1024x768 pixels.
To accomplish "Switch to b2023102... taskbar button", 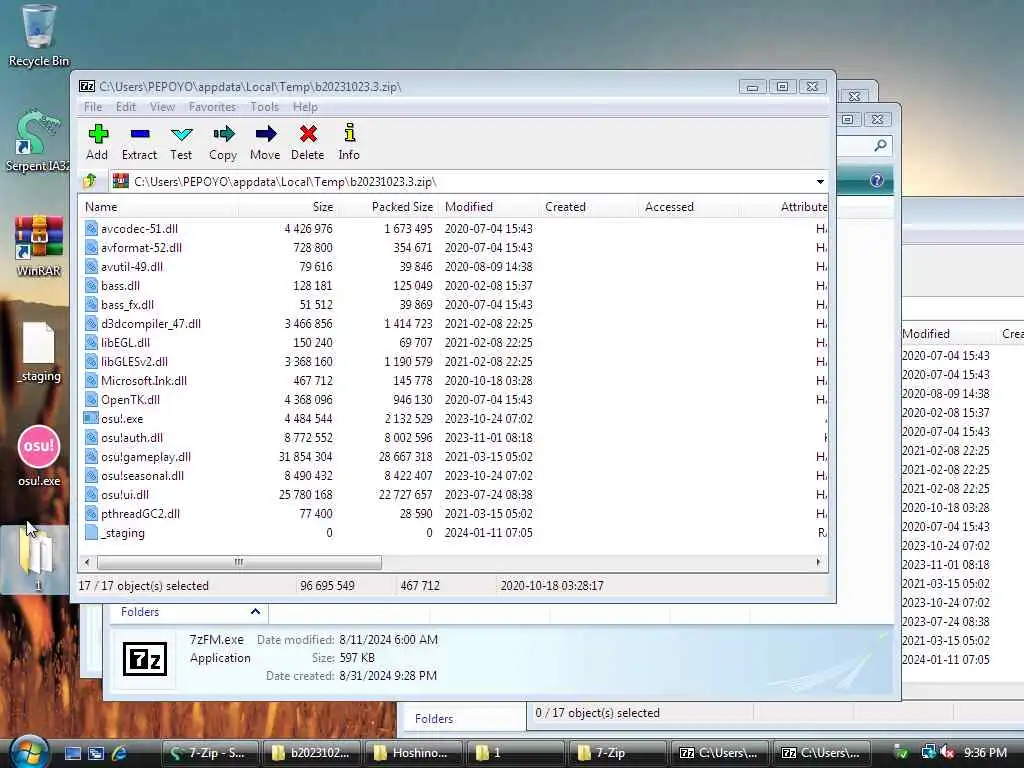I will pyautogui.click(x=312, y=753).
